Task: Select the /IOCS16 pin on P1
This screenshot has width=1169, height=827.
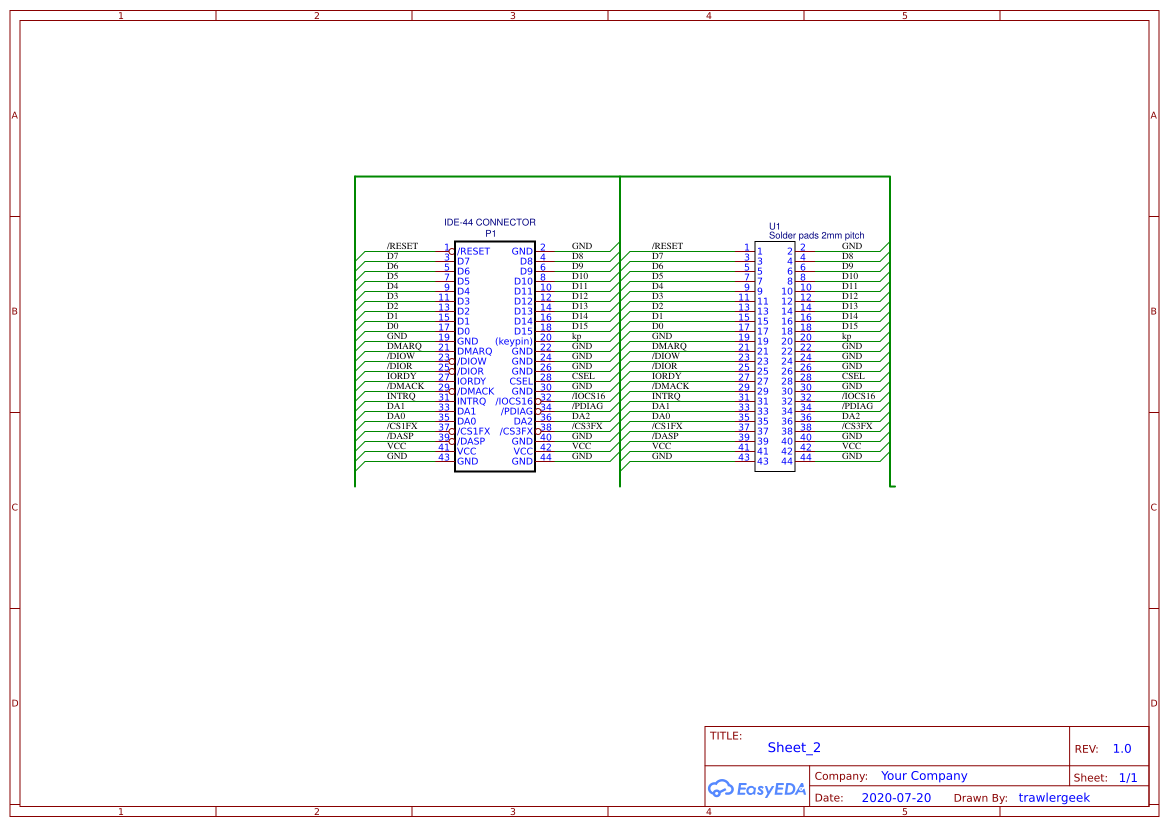Action: coord(514,401)
